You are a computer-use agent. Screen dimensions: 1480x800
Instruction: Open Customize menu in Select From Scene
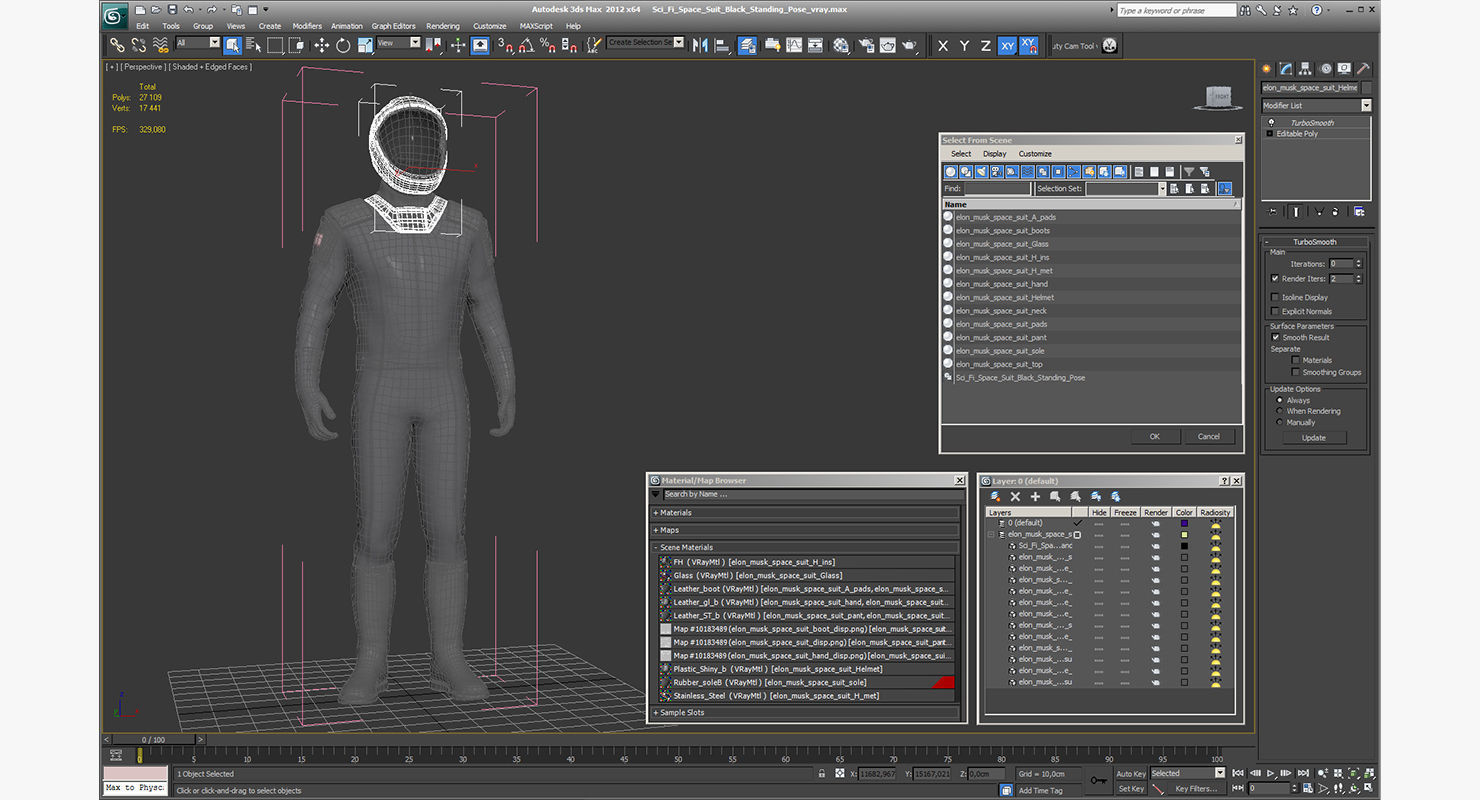point(1035,154)
